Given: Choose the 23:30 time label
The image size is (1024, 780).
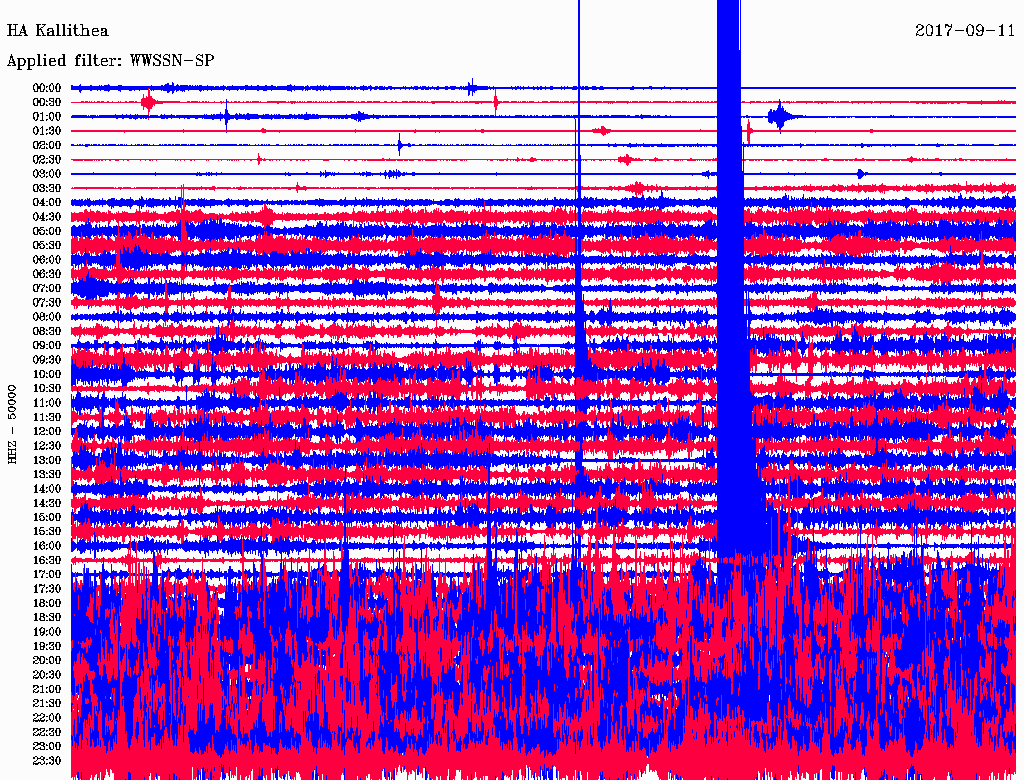Looking at the screenshot, I should pos(47,760).
